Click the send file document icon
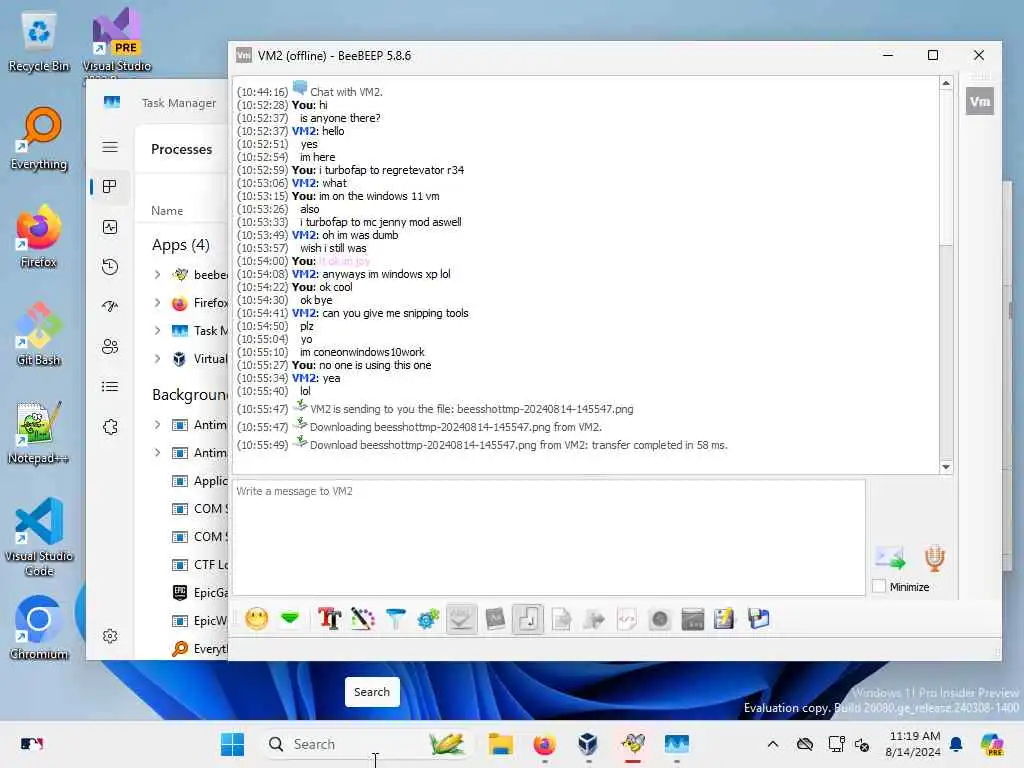1024x768 pixels. coord(561,618)
